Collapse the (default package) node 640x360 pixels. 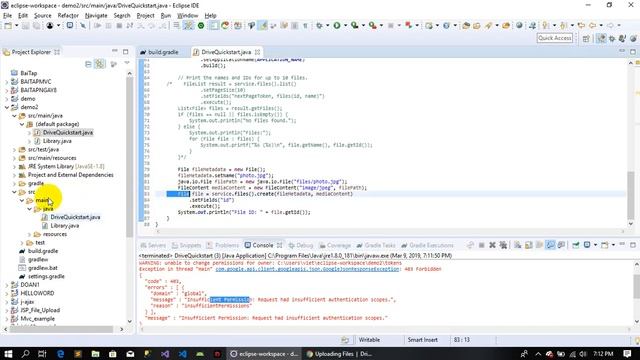pos(22,124)
